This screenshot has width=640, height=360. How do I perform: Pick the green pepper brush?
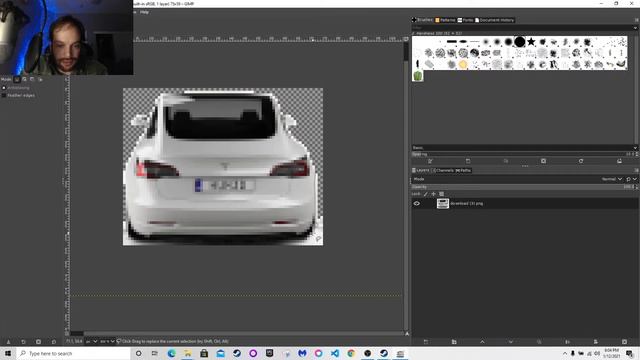(x=418, y=76)
